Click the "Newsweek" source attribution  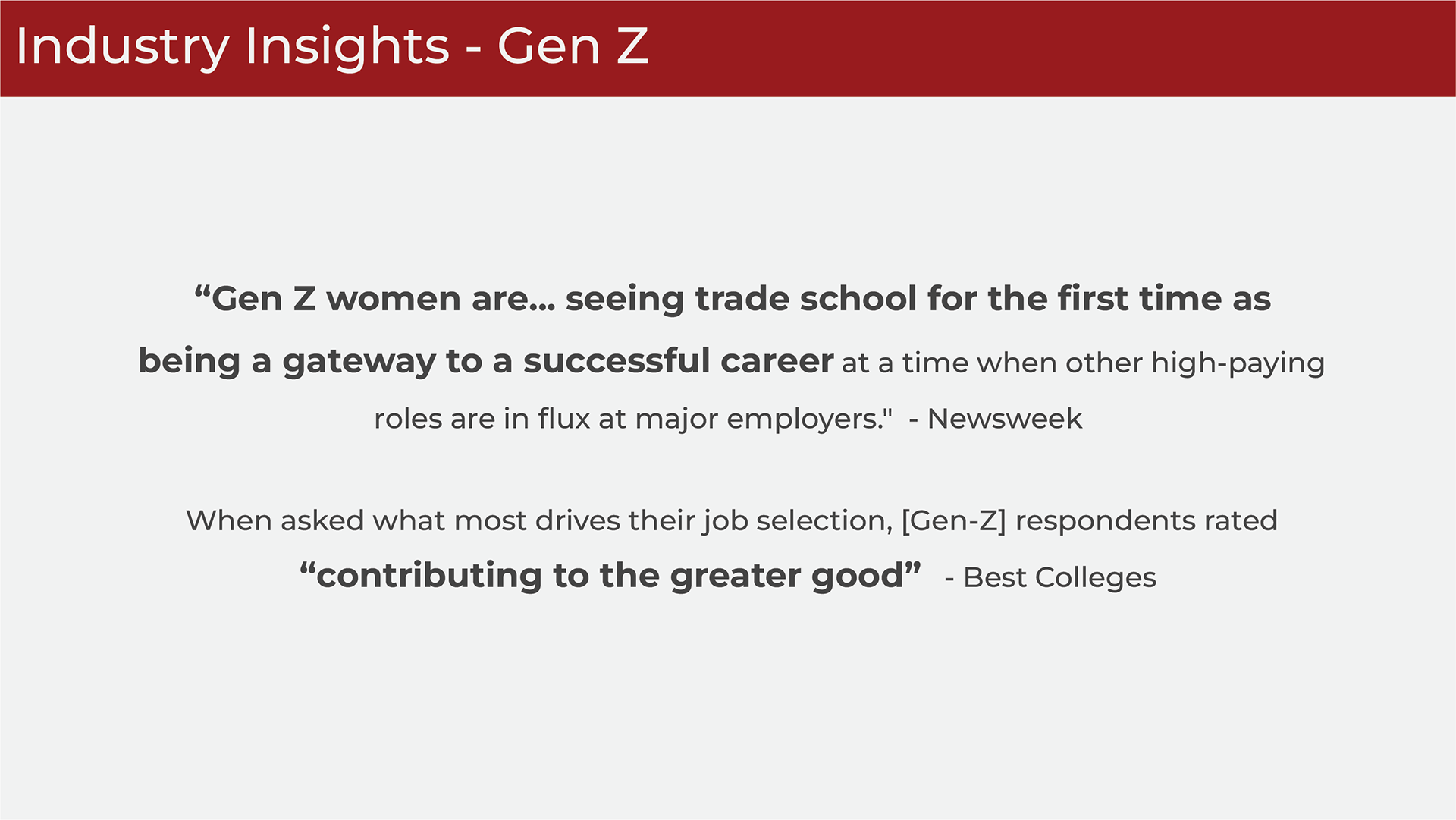tap(1005, 419)
